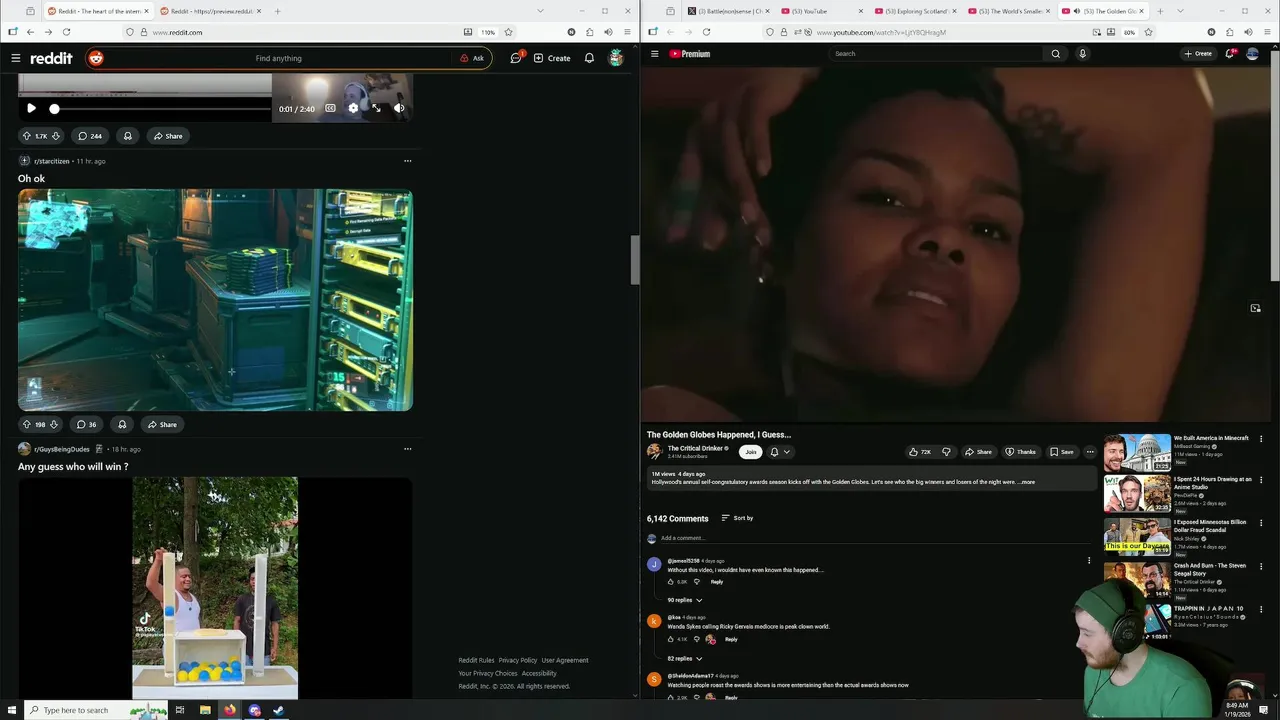Open We Built America in Minecraft thumbnail
The width and height of the screenshot is (1280, 720).
1137,452
